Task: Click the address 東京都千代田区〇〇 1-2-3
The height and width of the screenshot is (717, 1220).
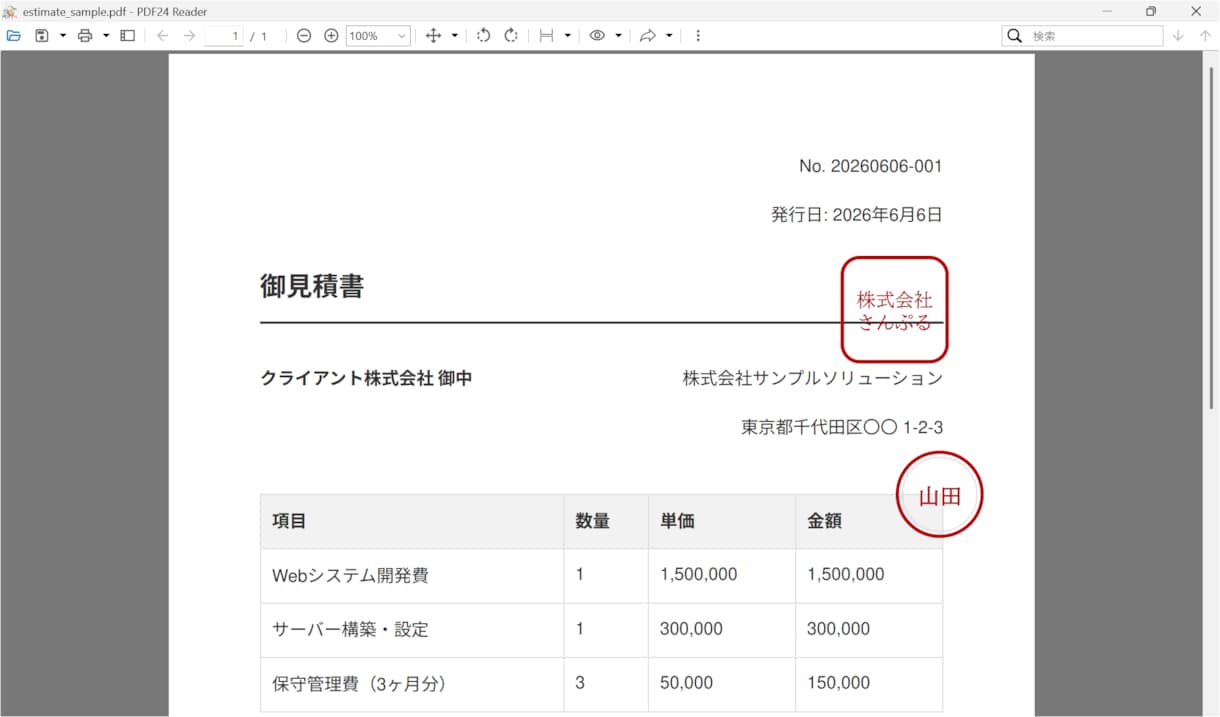Action: tap(842, 427)
